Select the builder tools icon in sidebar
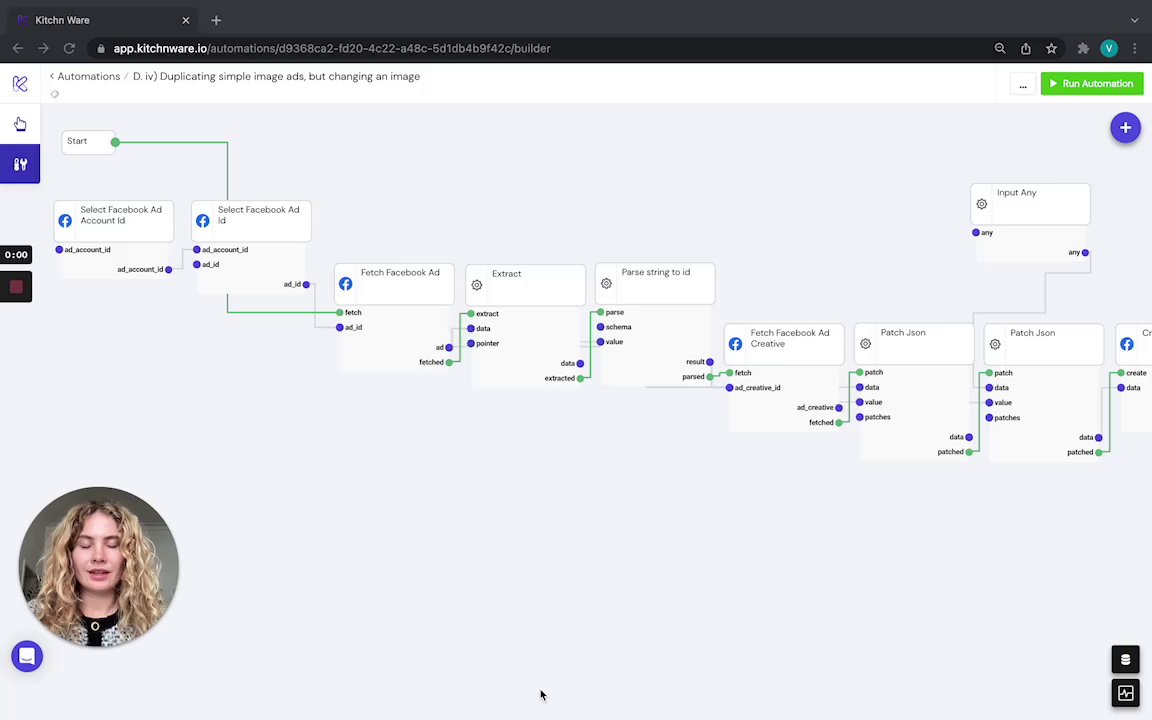Viewport: 1152px width, 720px height. pos(20,164)
